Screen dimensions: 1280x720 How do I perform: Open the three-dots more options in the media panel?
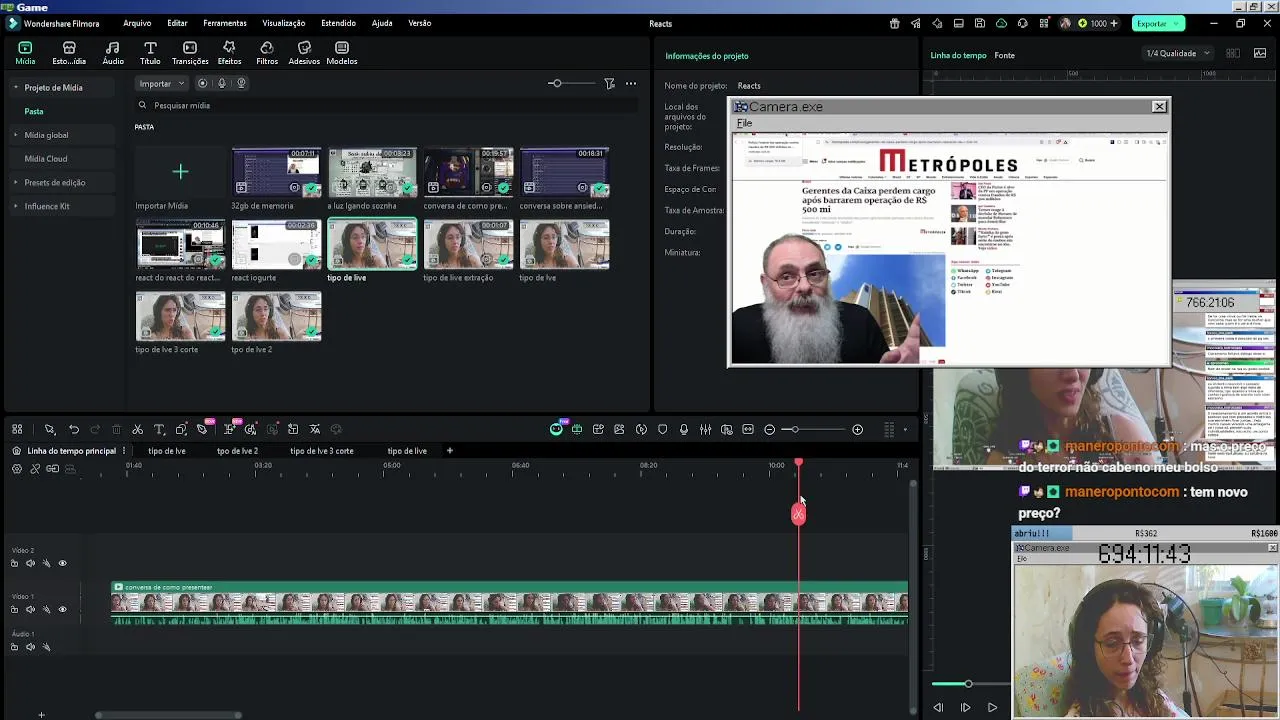click(x=631, y=83)
